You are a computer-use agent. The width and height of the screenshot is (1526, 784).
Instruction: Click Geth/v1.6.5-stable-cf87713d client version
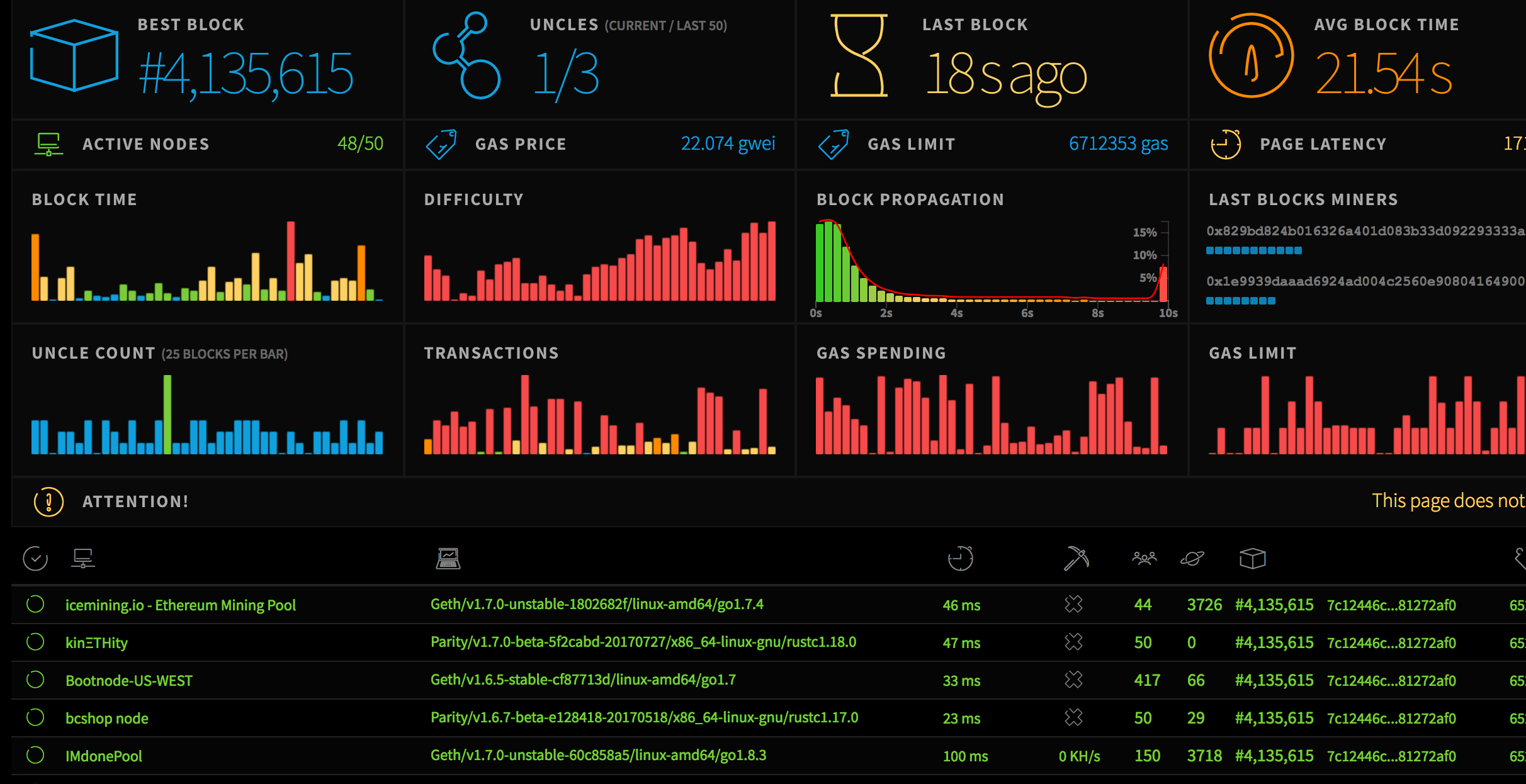point(583,680)
